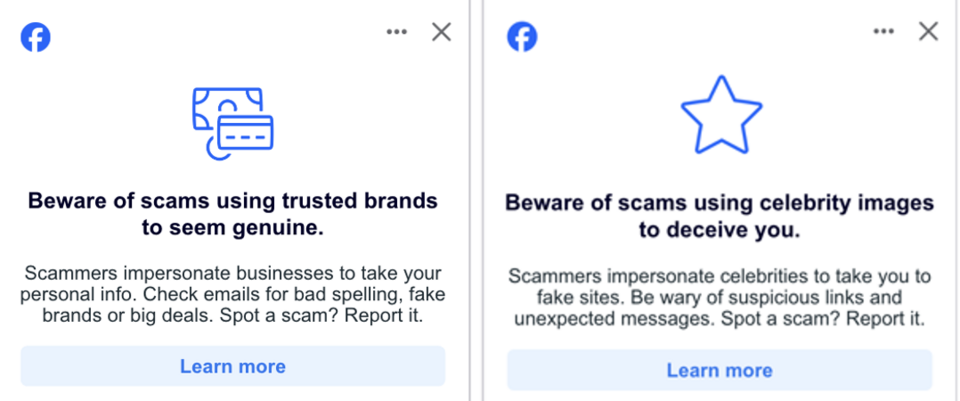The height and width of the screenshot is (401, 960).
Task: Click the Facebook logo on the trusted brands card
Action: pyautogui.click(x=36, y=37)
